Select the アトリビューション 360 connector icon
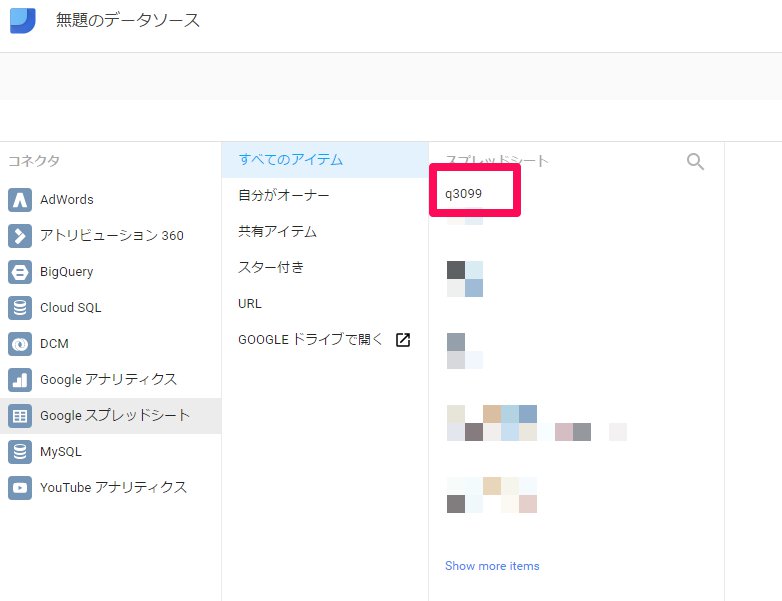 point(20,235)
